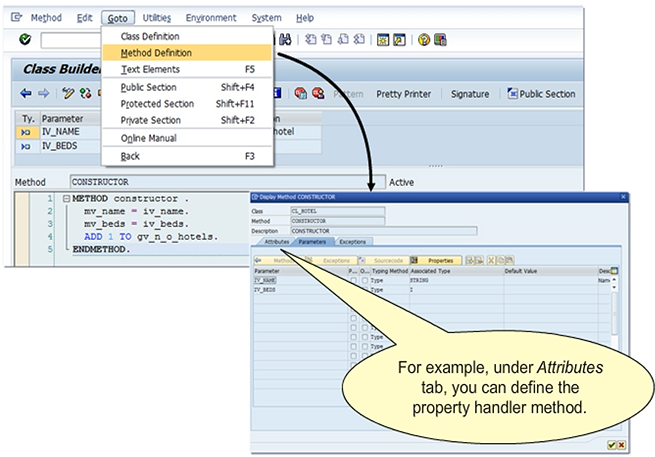Click the binoculars find icon in top toolbar
Viewport: 655px width, 457px height.
click(x=285, y=40)
